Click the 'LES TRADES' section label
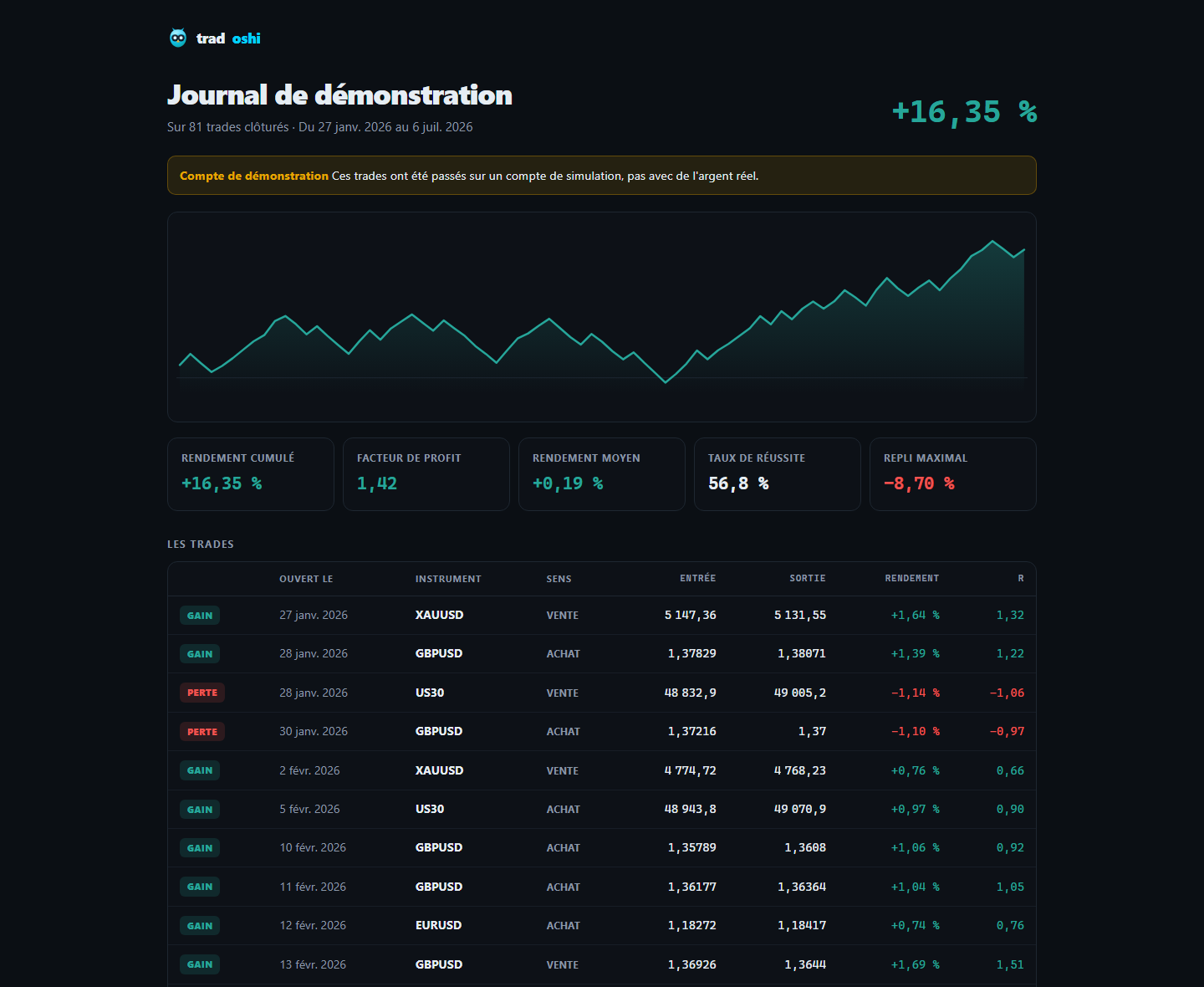 click(201, 545)
